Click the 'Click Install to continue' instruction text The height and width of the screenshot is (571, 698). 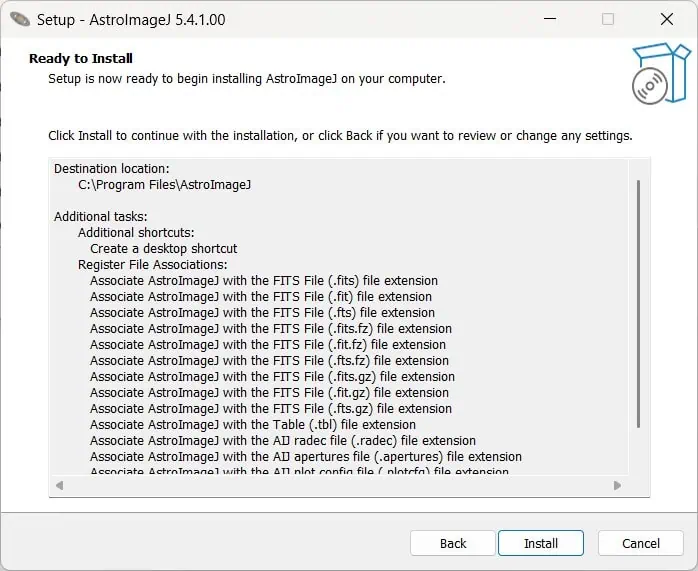(x=340, y=136)
